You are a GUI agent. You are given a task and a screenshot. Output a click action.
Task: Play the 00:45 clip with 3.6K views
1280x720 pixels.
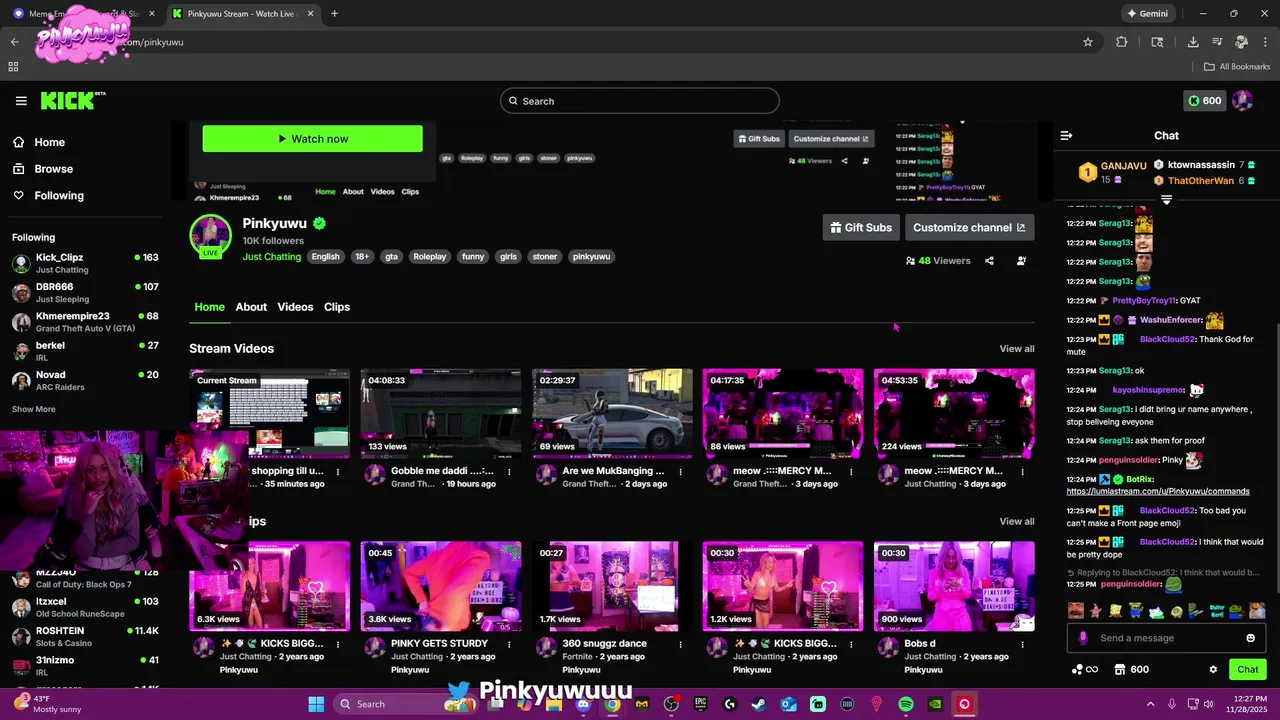point(441,587)
